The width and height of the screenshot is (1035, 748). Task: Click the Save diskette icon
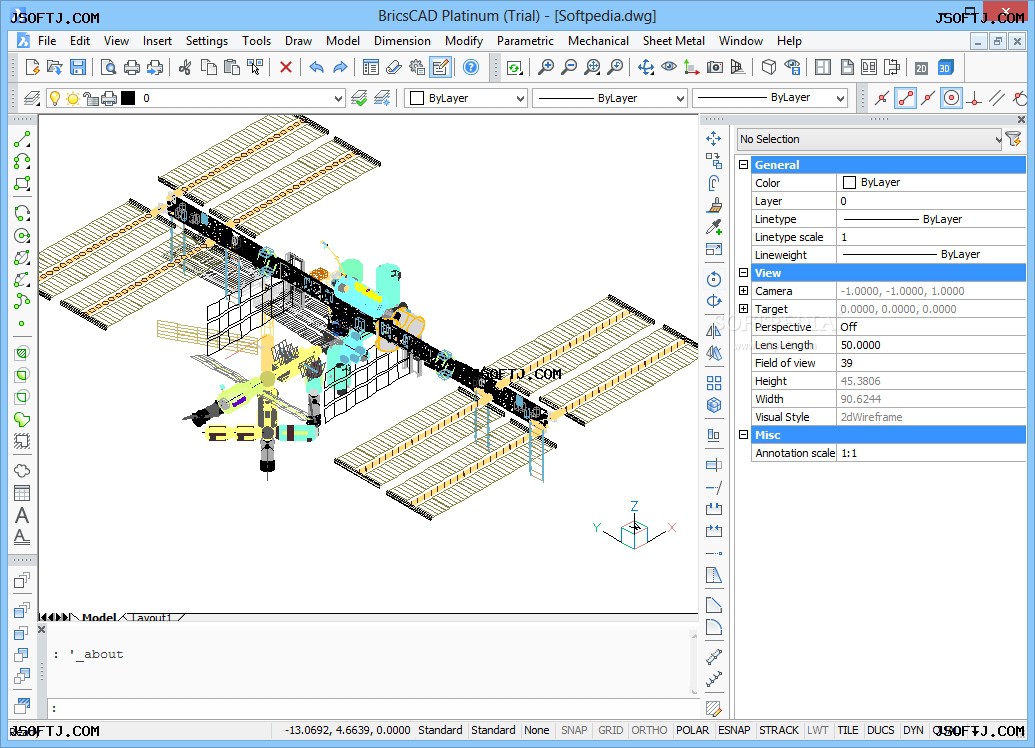pos(78,67)
